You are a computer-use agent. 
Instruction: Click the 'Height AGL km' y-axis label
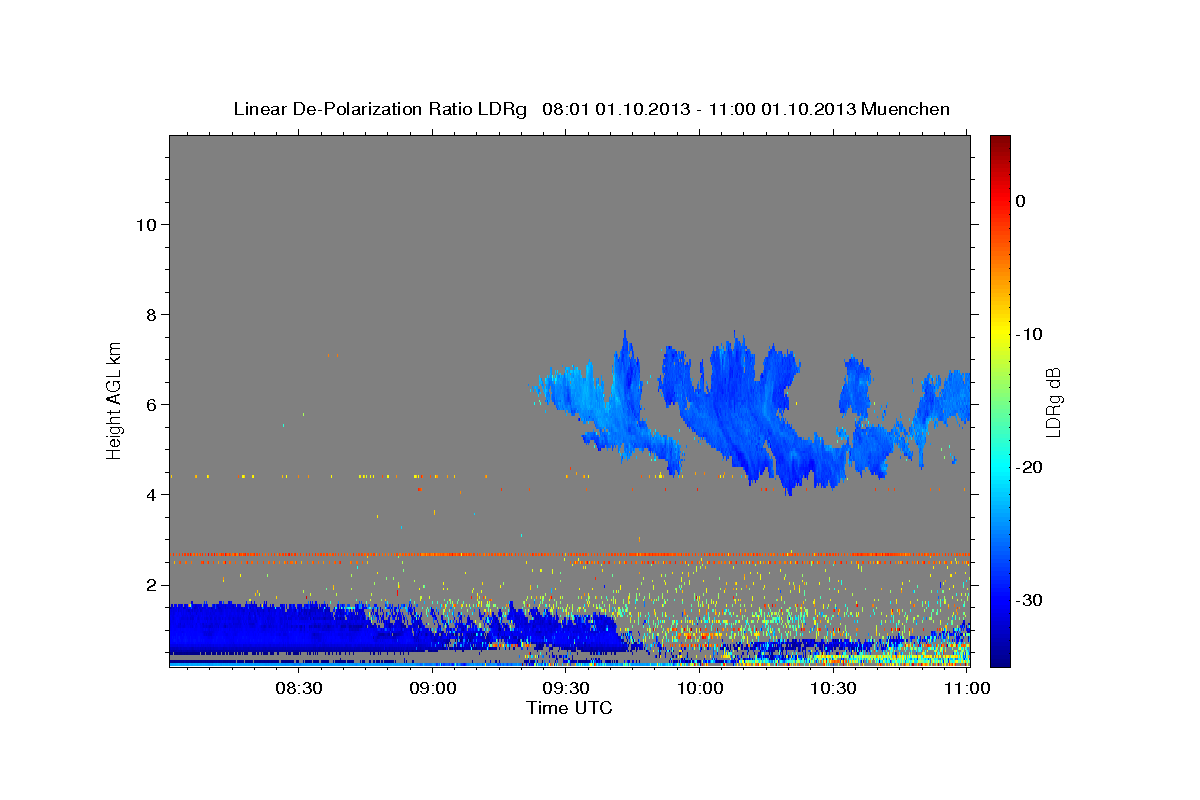click(x=115, y=400)
